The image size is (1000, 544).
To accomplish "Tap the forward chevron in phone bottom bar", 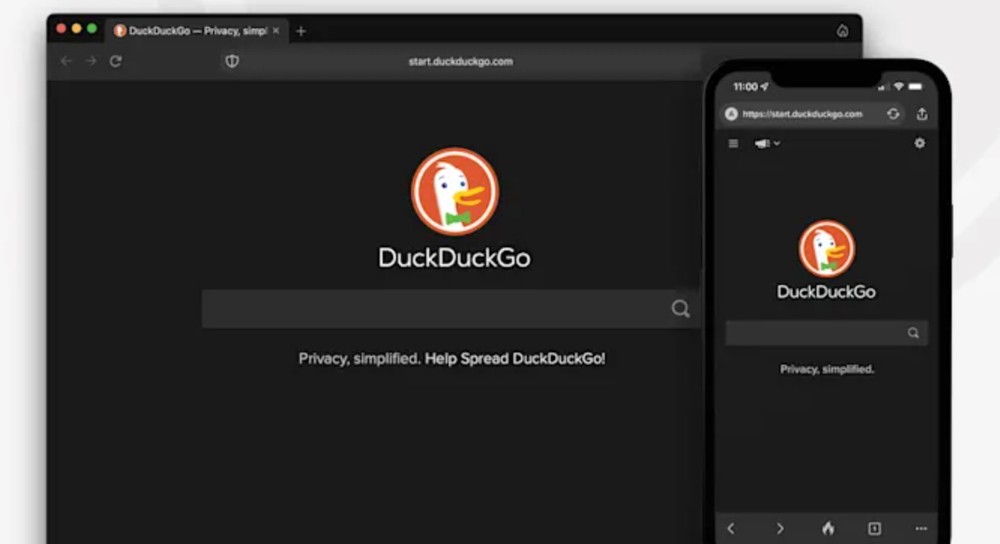I will tap(779, 528).
